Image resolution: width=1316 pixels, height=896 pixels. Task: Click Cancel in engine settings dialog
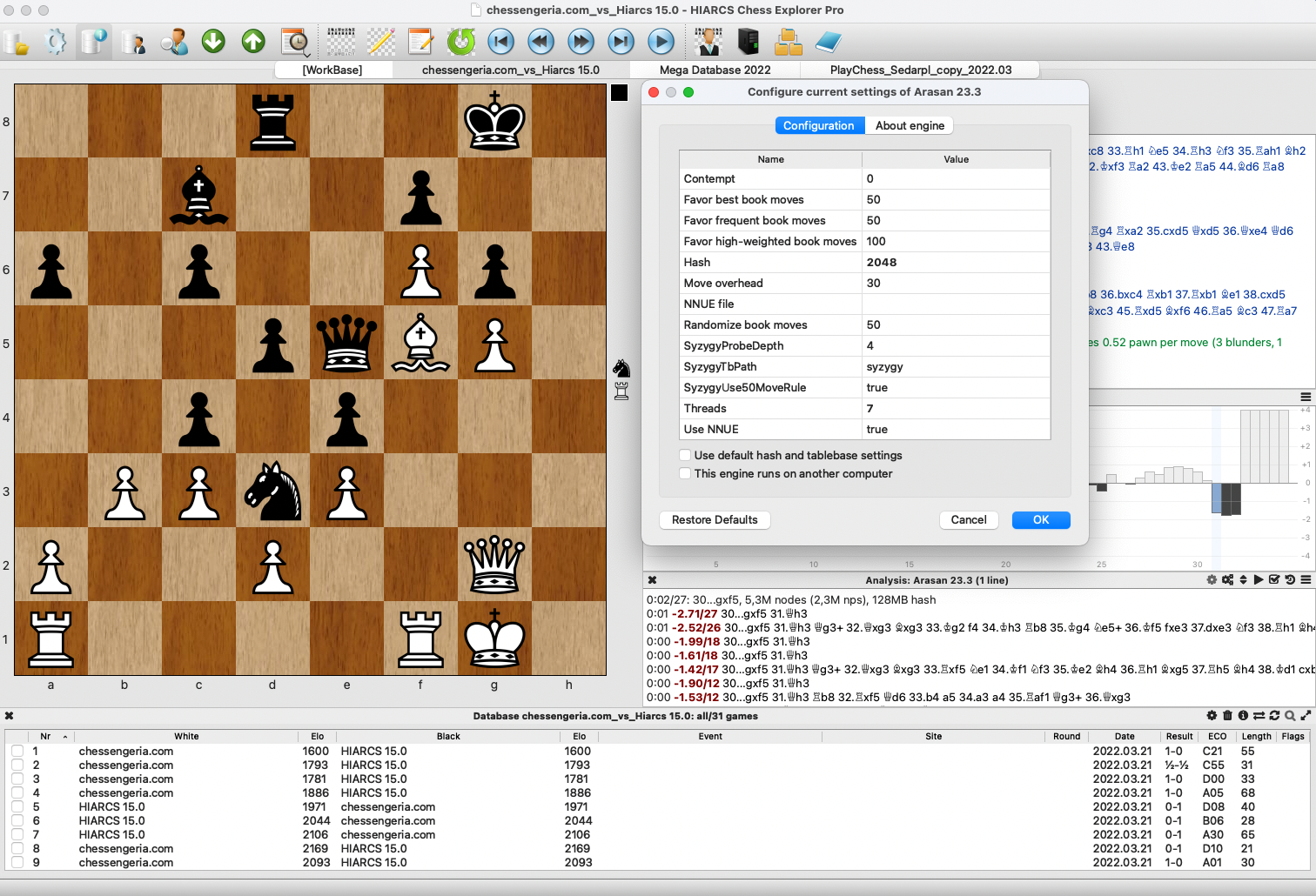click(969, 519)
